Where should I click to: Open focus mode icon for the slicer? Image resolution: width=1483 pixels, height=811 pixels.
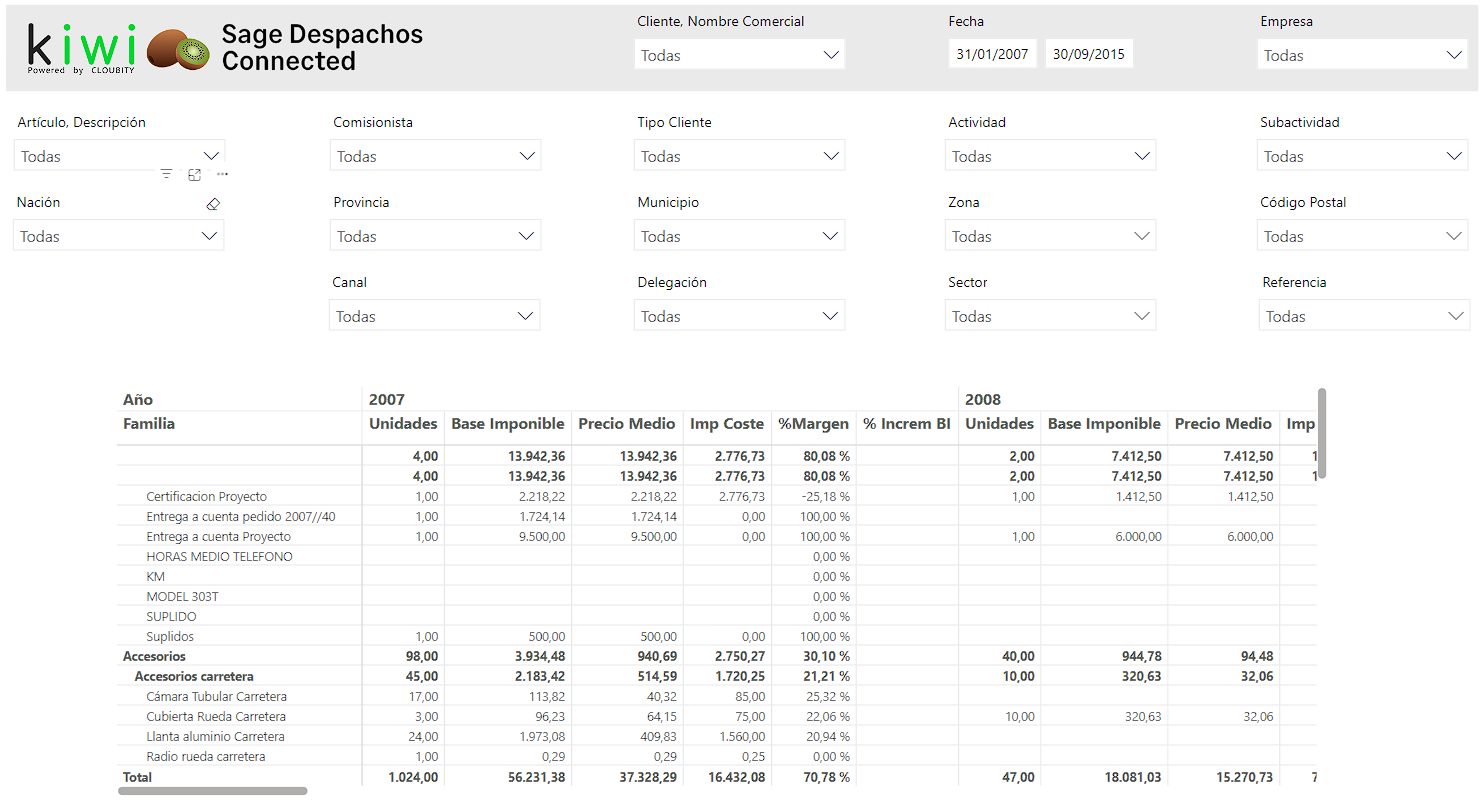coord(194,174)
